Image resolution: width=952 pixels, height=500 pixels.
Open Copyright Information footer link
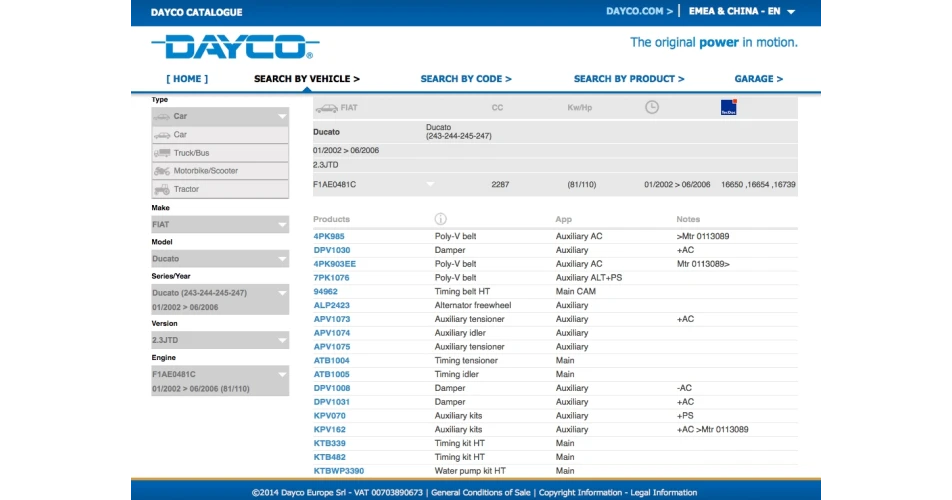580,493
